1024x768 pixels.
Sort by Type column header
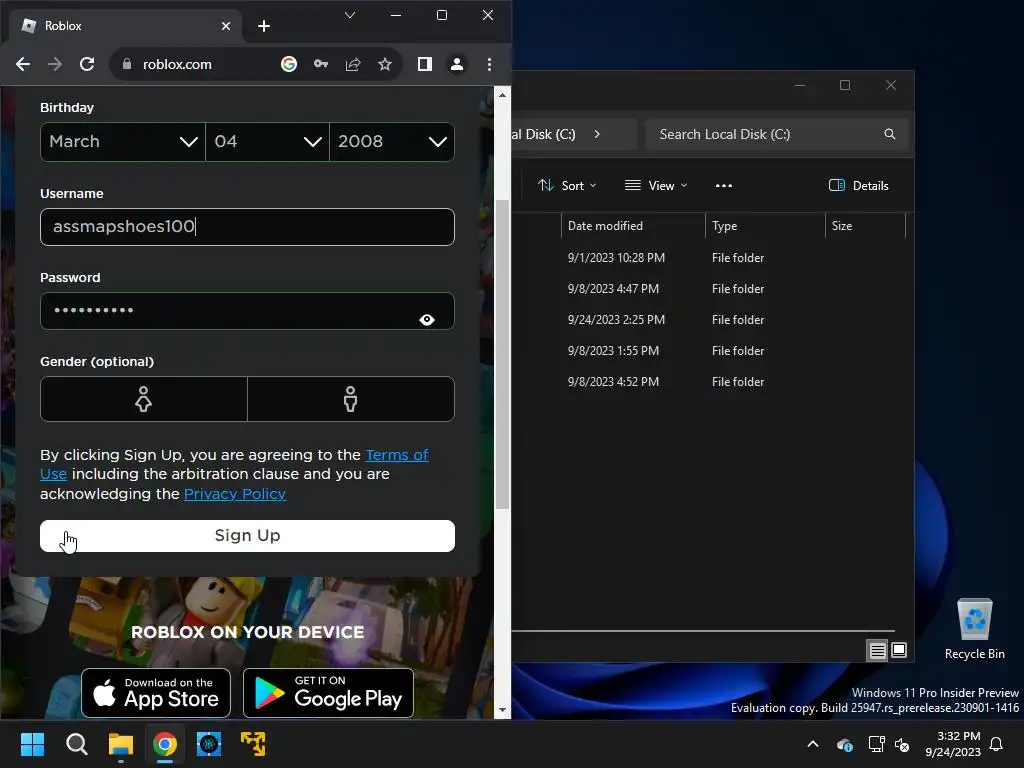765,226
